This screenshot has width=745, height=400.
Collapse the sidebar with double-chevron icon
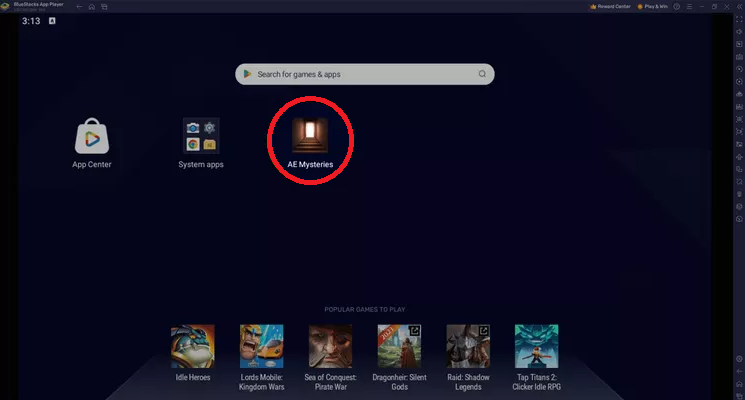(739, 7)
